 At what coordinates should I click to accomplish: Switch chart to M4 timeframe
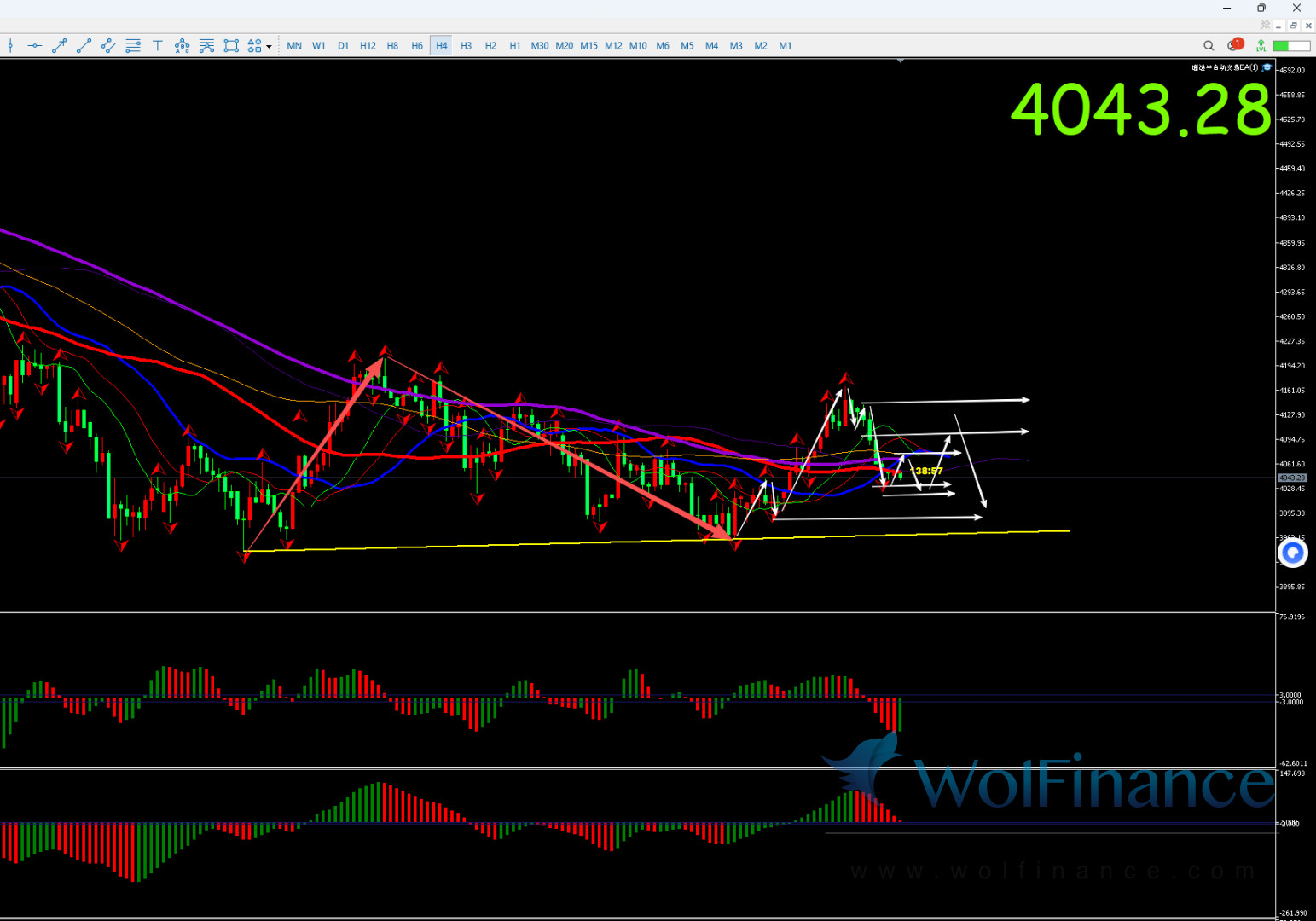712,46
